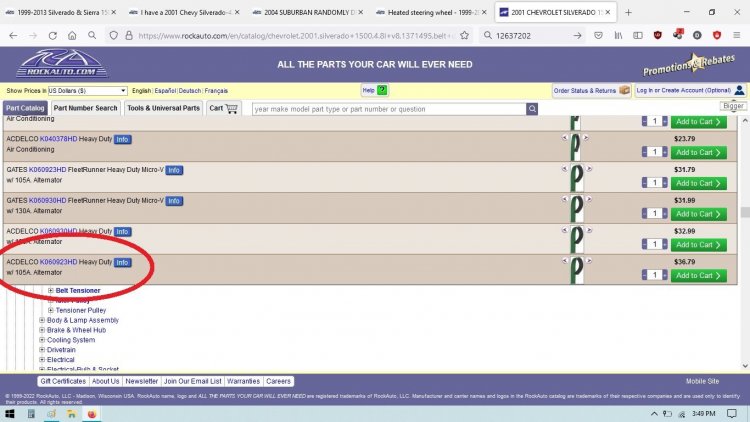
Task: Bookmark this page with the star icon
Action: pos(464,35)
